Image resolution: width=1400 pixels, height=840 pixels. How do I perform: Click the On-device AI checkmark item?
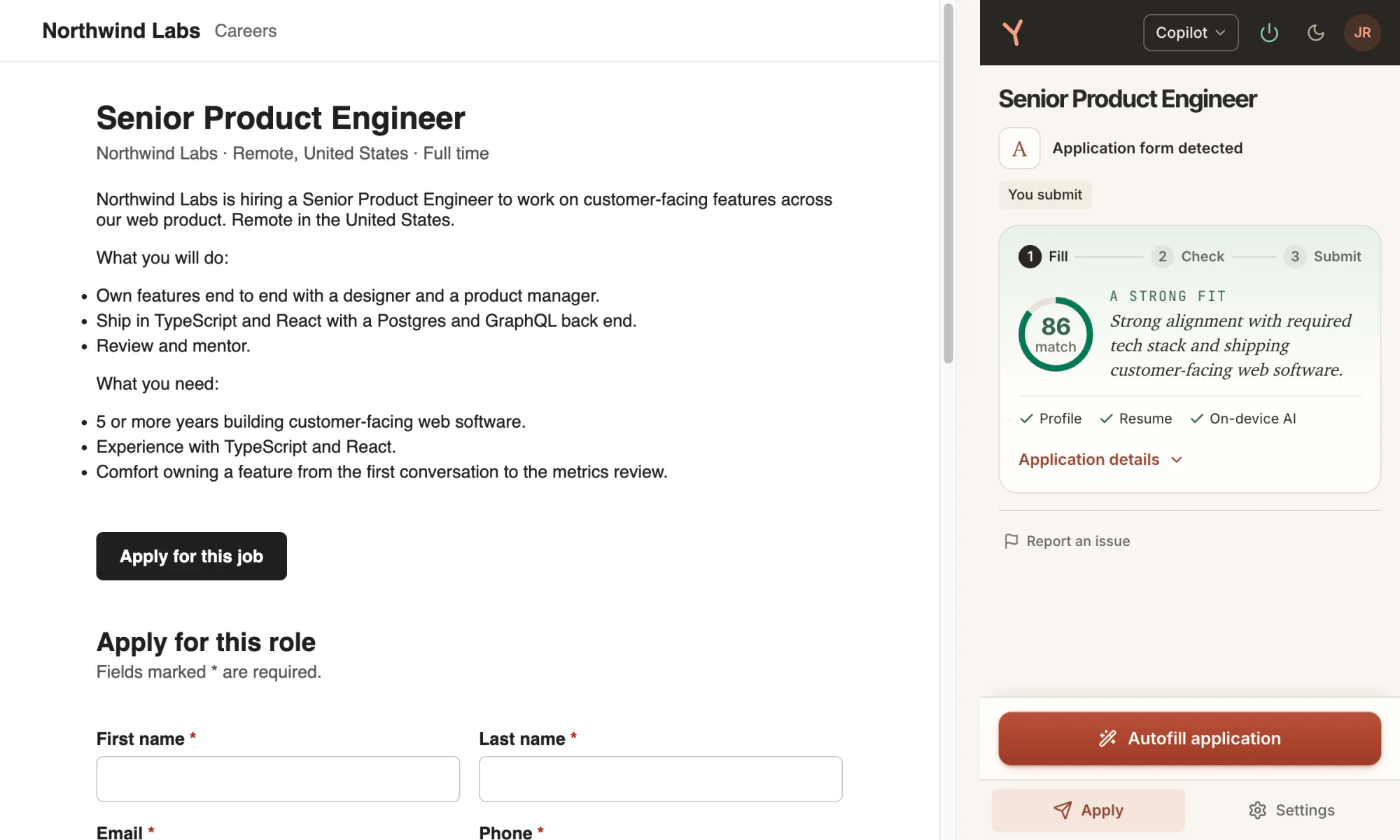coord(1243,419)
